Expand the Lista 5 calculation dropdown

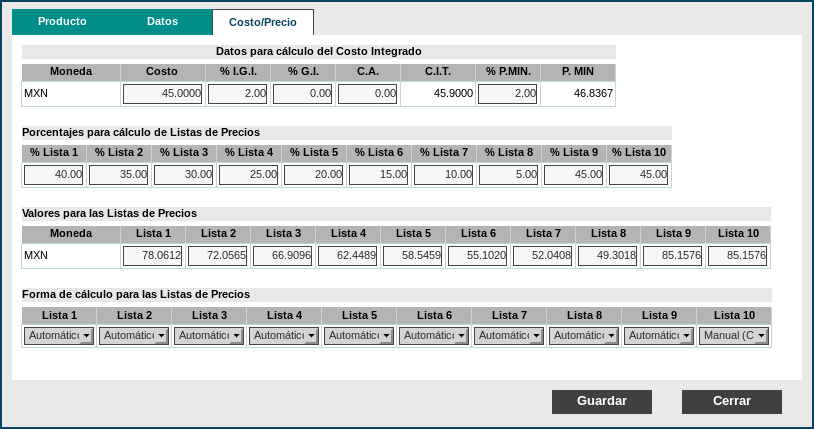pos(359,336)
